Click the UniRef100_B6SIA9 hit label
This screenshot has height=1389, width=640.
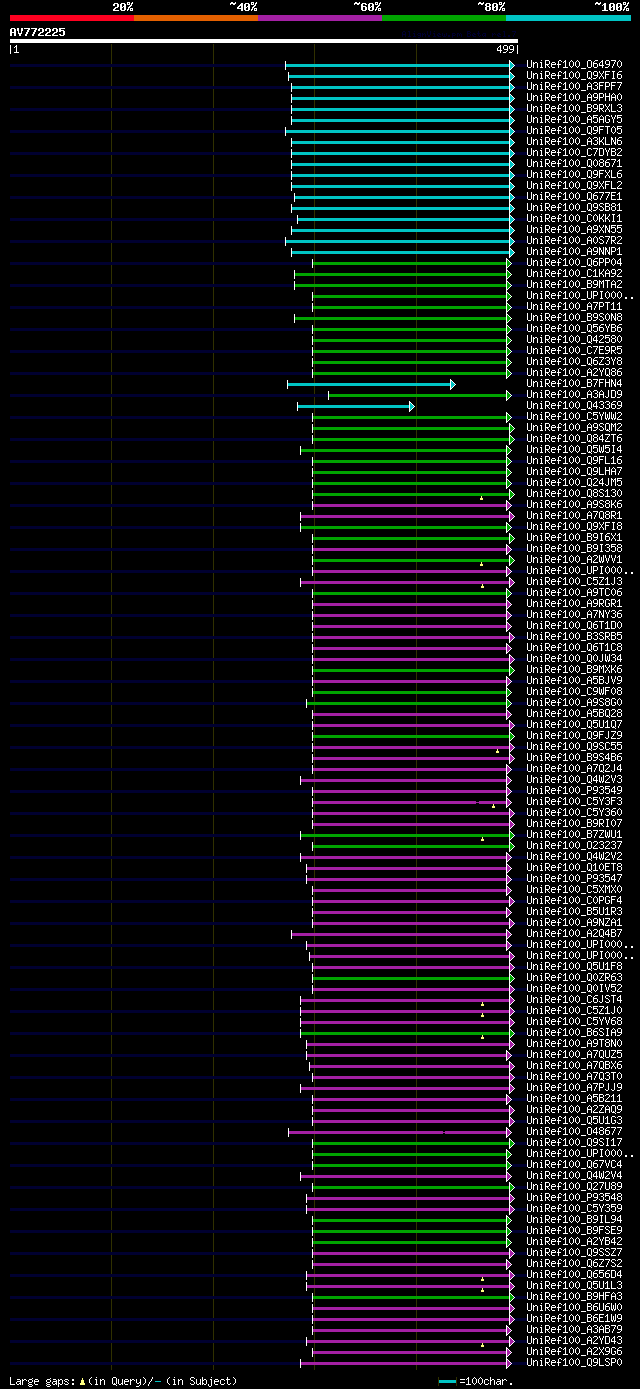pos(574,1033)
